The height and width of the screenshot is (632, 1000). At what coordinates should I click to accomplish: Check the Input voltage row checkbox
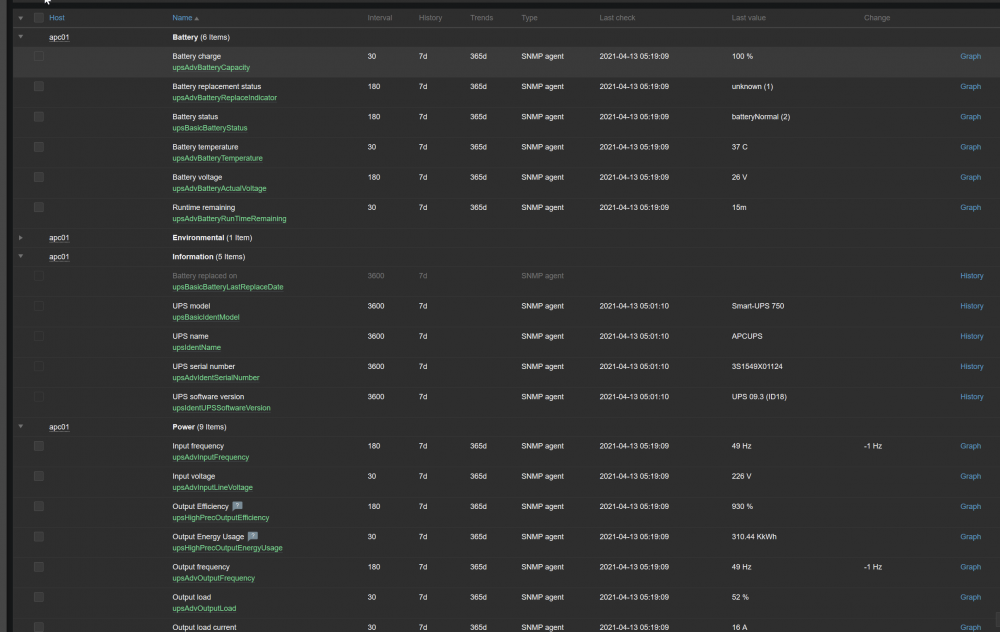pyautogui.click(x=39, y=476)
